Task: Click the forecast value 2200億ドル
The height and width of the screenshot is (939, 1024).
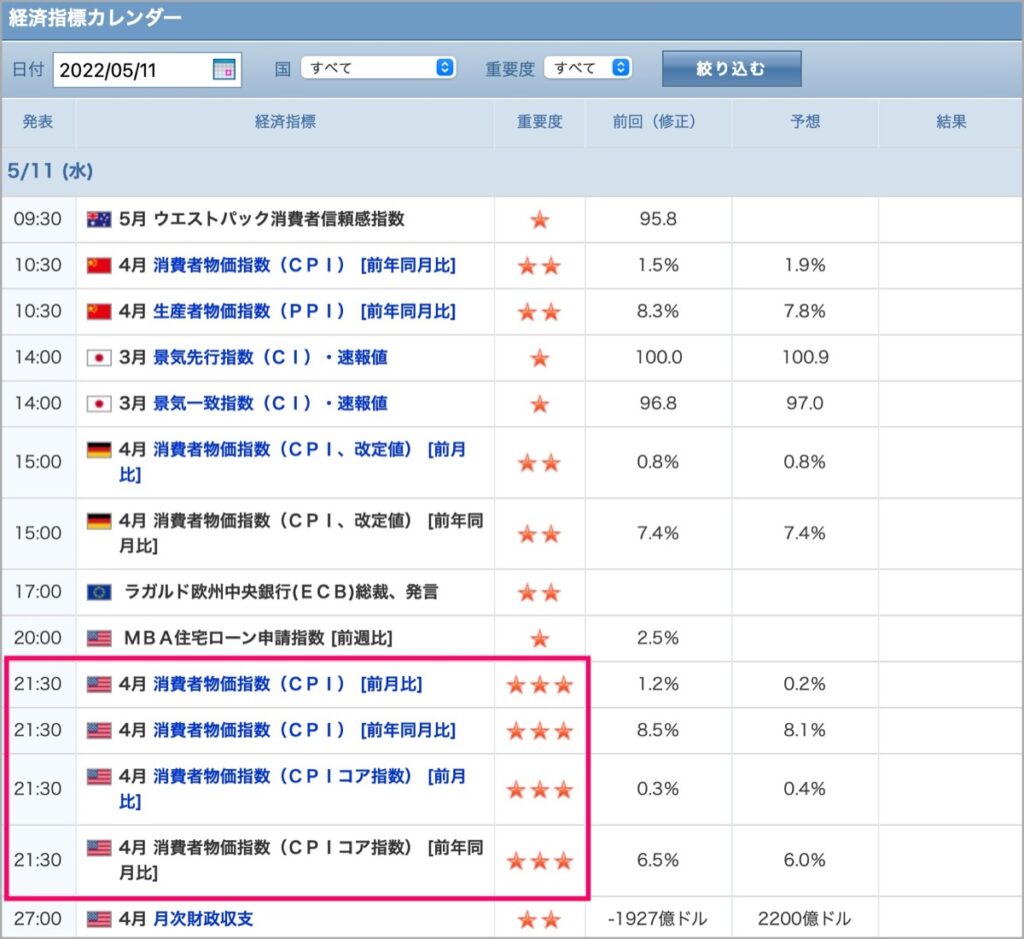Action: pyautogui.click(x=805, y=919)
